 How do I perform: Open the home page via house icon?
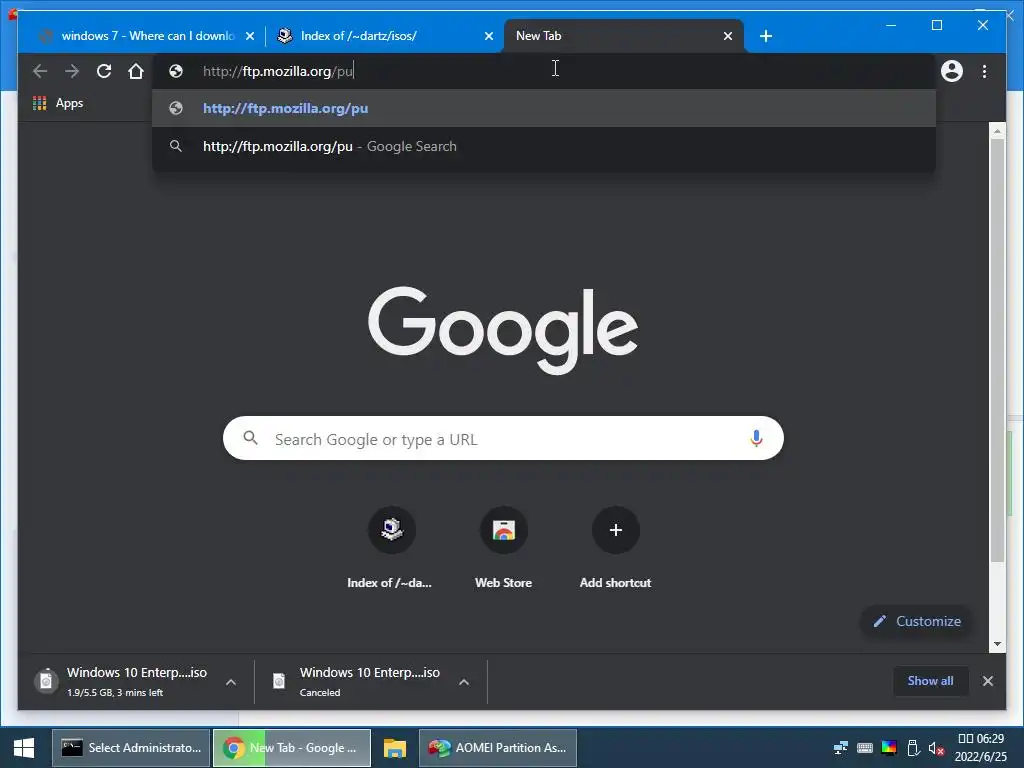tap(136, 71)
